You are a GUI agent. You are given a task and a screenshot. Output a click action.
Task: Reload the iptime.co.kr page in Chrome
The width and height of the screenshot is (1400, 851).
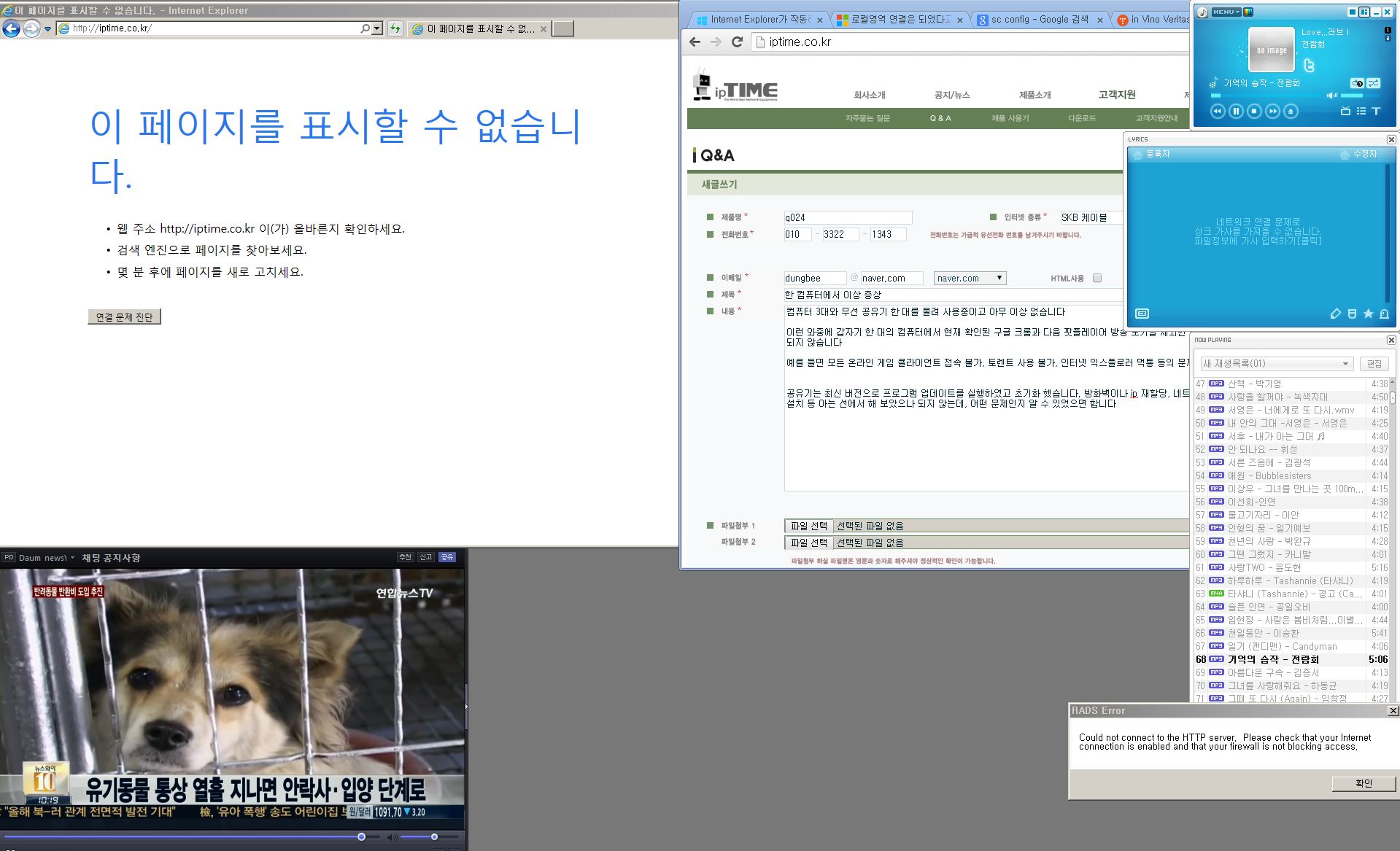coord(737,42)
